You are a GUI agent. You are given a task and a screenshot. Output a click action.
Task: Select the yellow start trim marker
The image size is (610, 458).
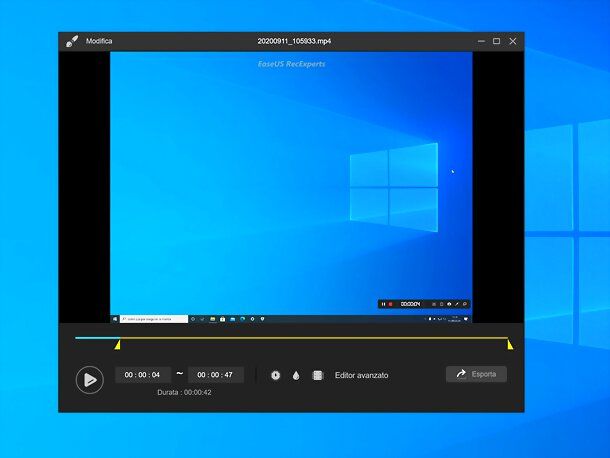pos(117,345)
